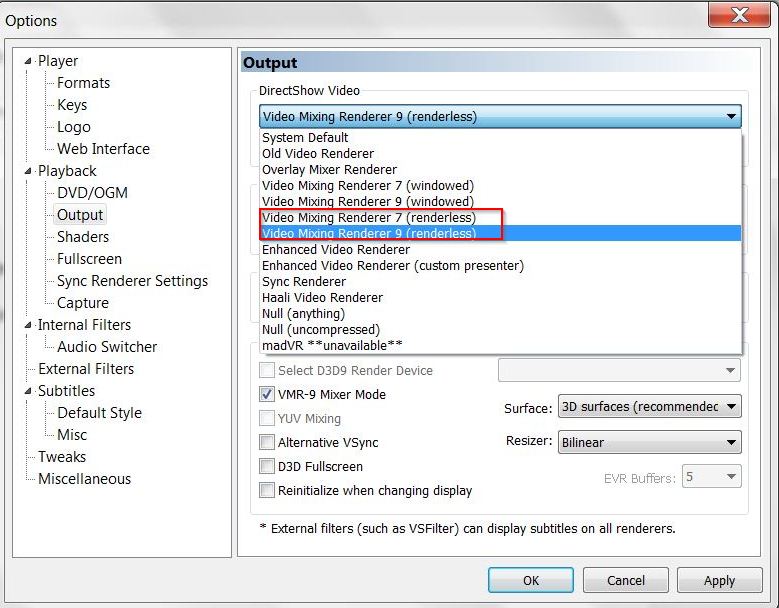
Task: Pick Video Mixing Renderer 9 (windowed)
Action: tap(500, 201)
